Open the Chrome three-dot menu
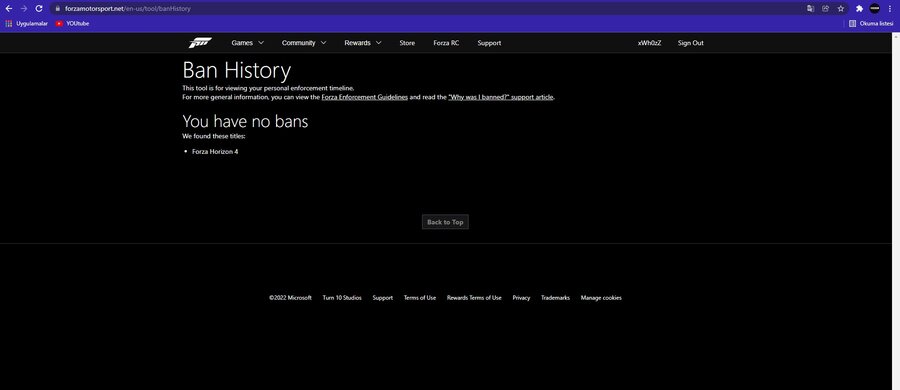The height and width of the screenshot is (390, 900). point(890,9)
